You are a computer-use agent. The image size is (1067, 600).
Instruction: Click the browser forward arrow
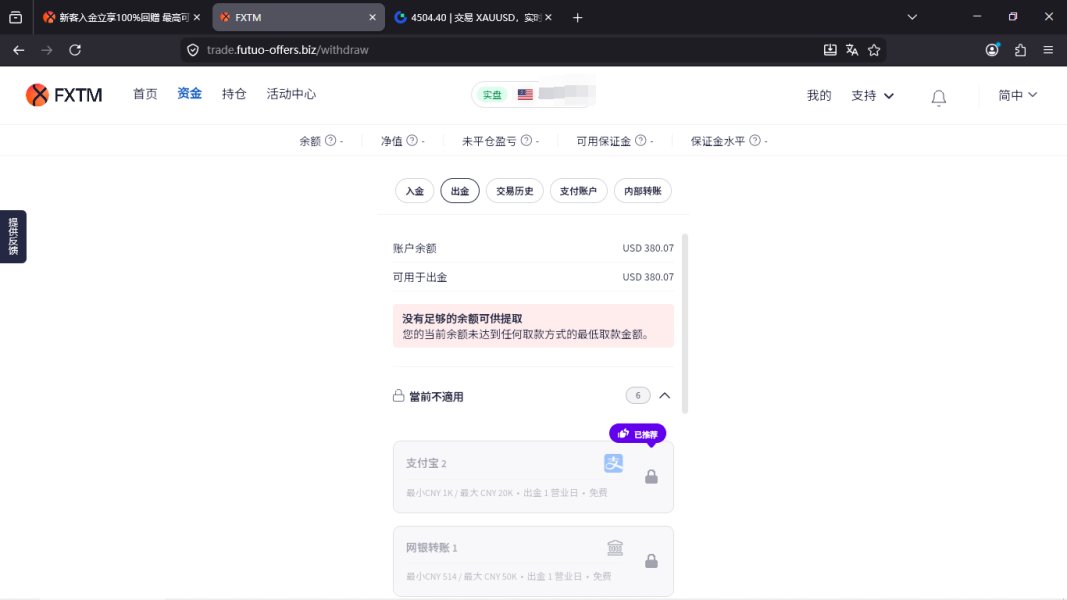[x=46, y=50]
